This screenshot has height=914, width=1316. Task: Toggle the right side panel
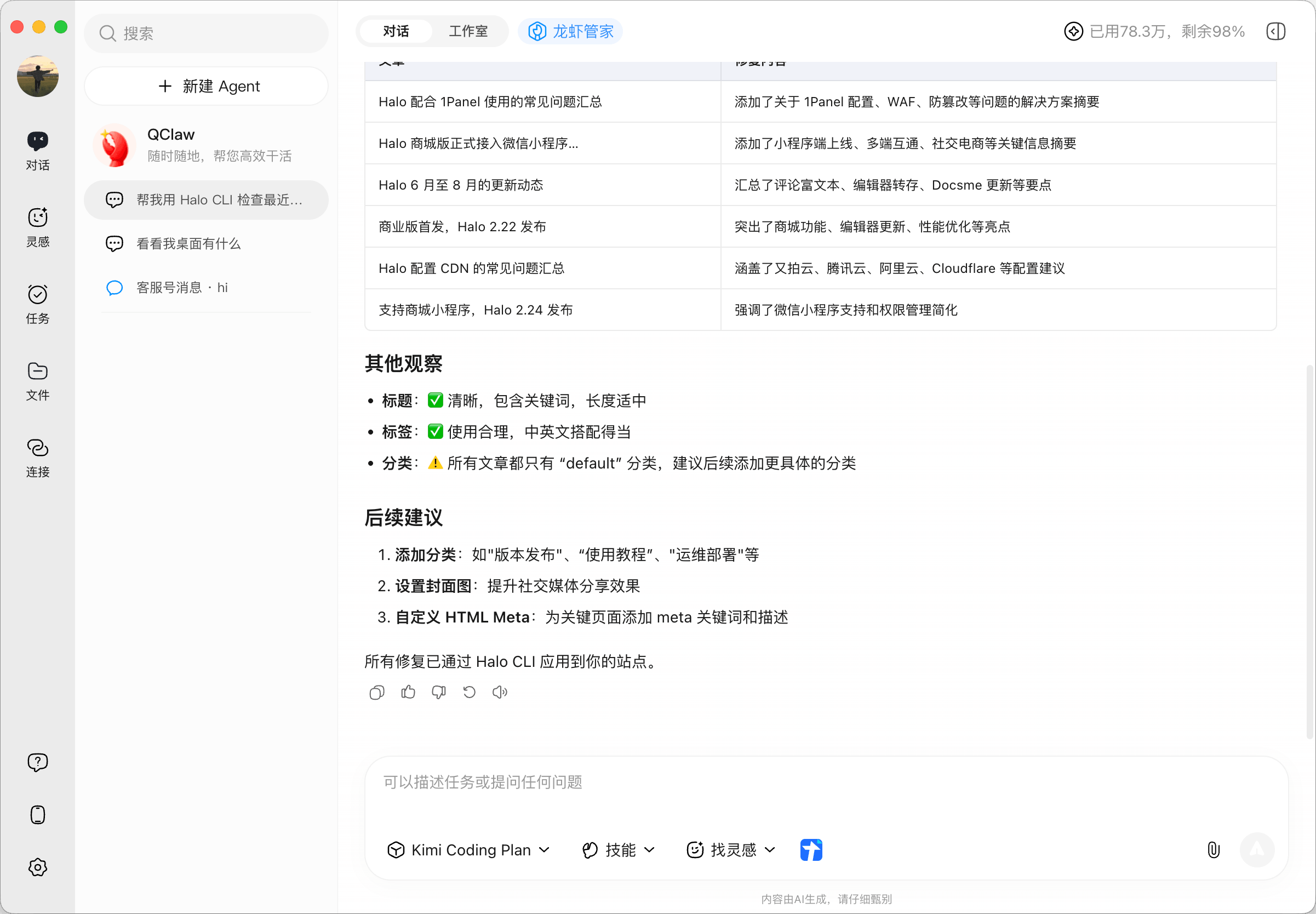pyautogui.click(x=1276, y=31)
